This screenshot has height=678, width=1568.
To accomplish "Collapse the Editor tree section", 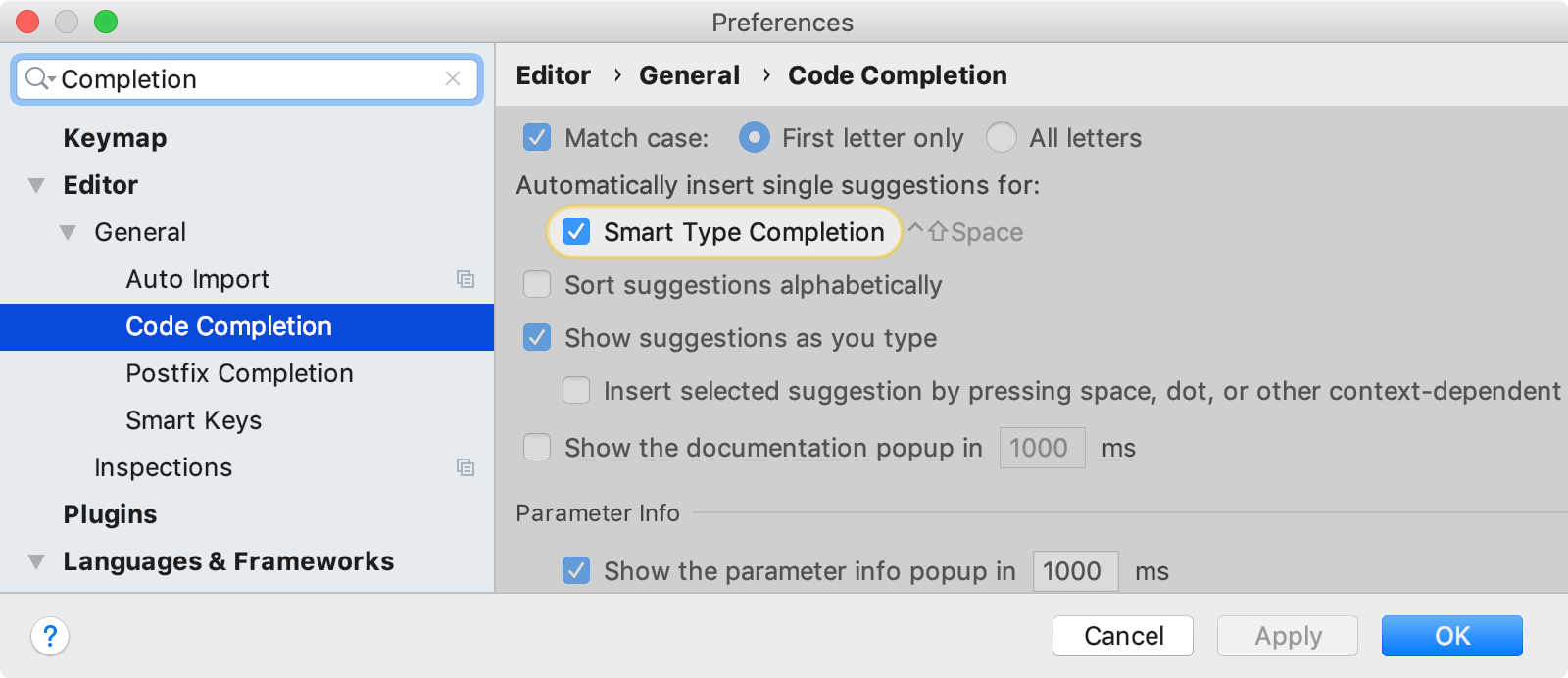I will pos(36,185).
